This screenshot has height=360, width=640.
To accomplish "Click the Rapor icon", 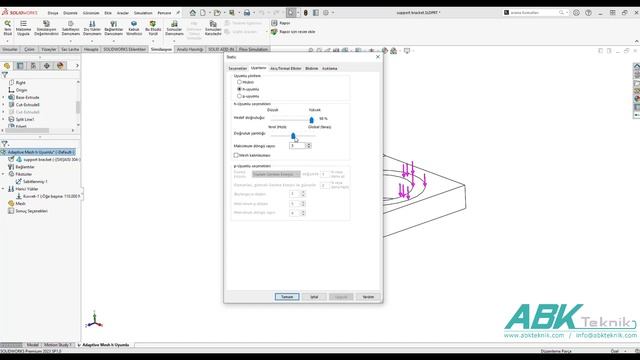I will (274, 23).
